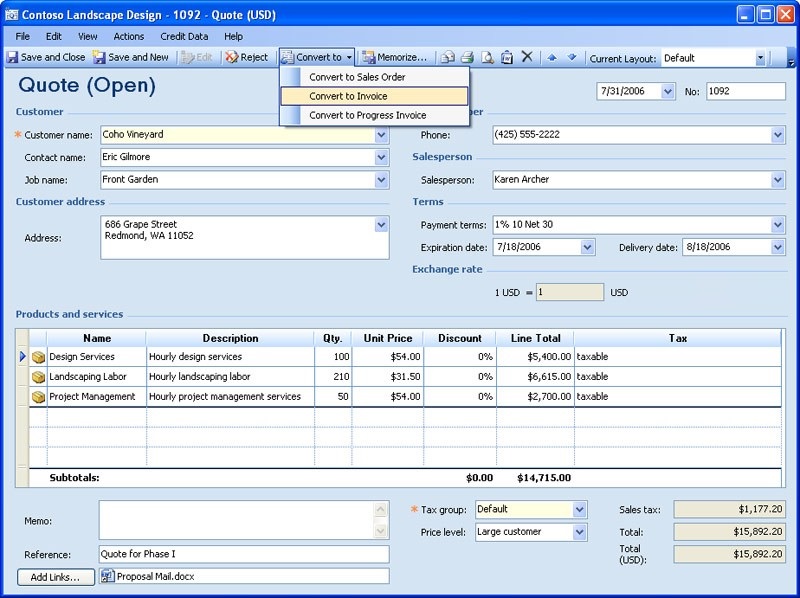Click the Sales tax amount field
800x598 pixels.
(729, 509)
